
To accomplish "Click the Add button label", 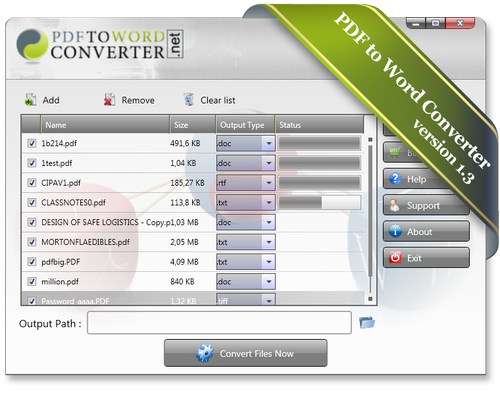I will 51,100.
